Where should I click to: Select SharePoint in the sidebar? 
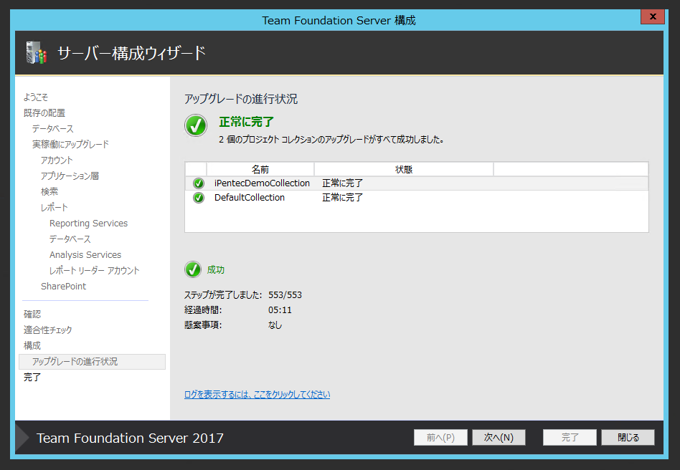[63, 286]
